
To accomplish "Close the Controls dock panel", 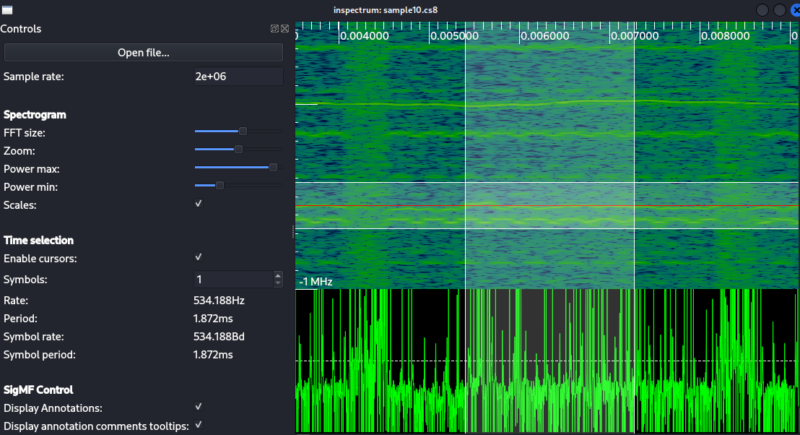I will point(285,29).
